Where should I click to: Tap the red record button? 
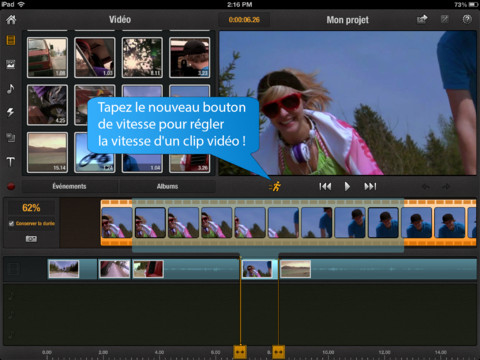click(x=11, y=186)
